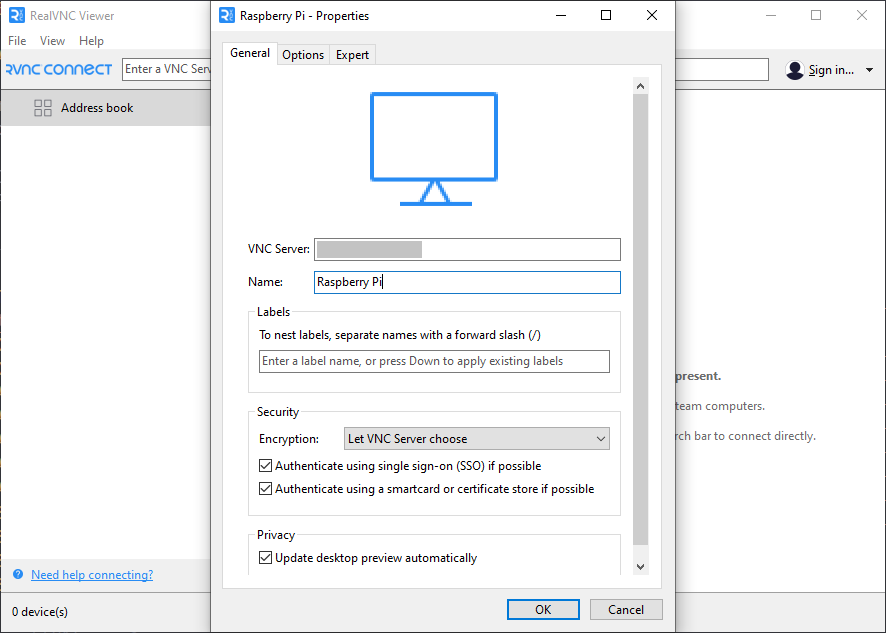Click the label name input field
Image resolution: width=886 pixels, height=633 pixels.
(434, 361)
